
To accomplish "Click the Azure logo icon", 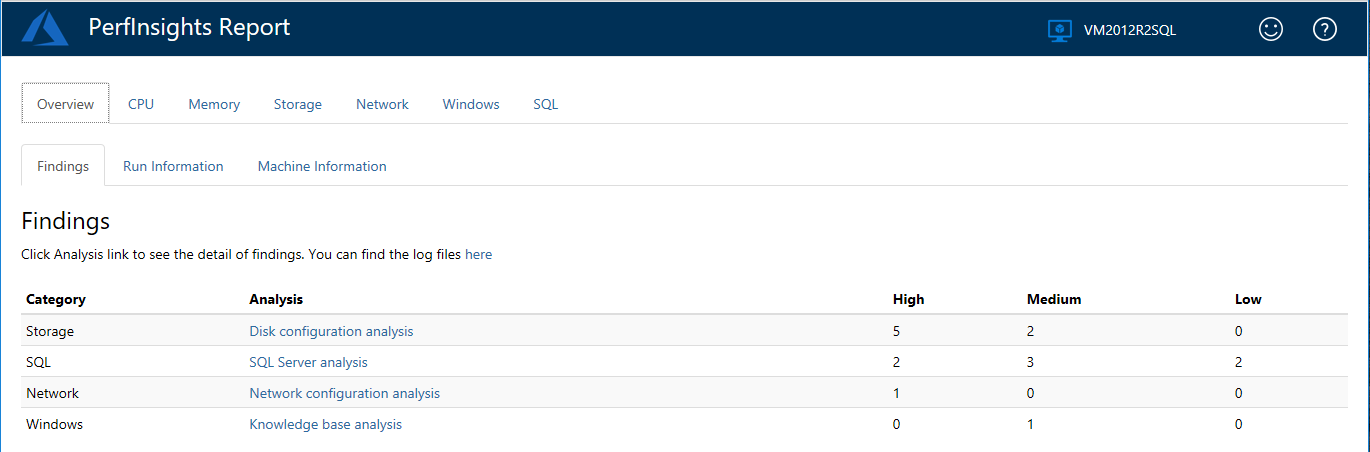I will [x=45, y=28].
